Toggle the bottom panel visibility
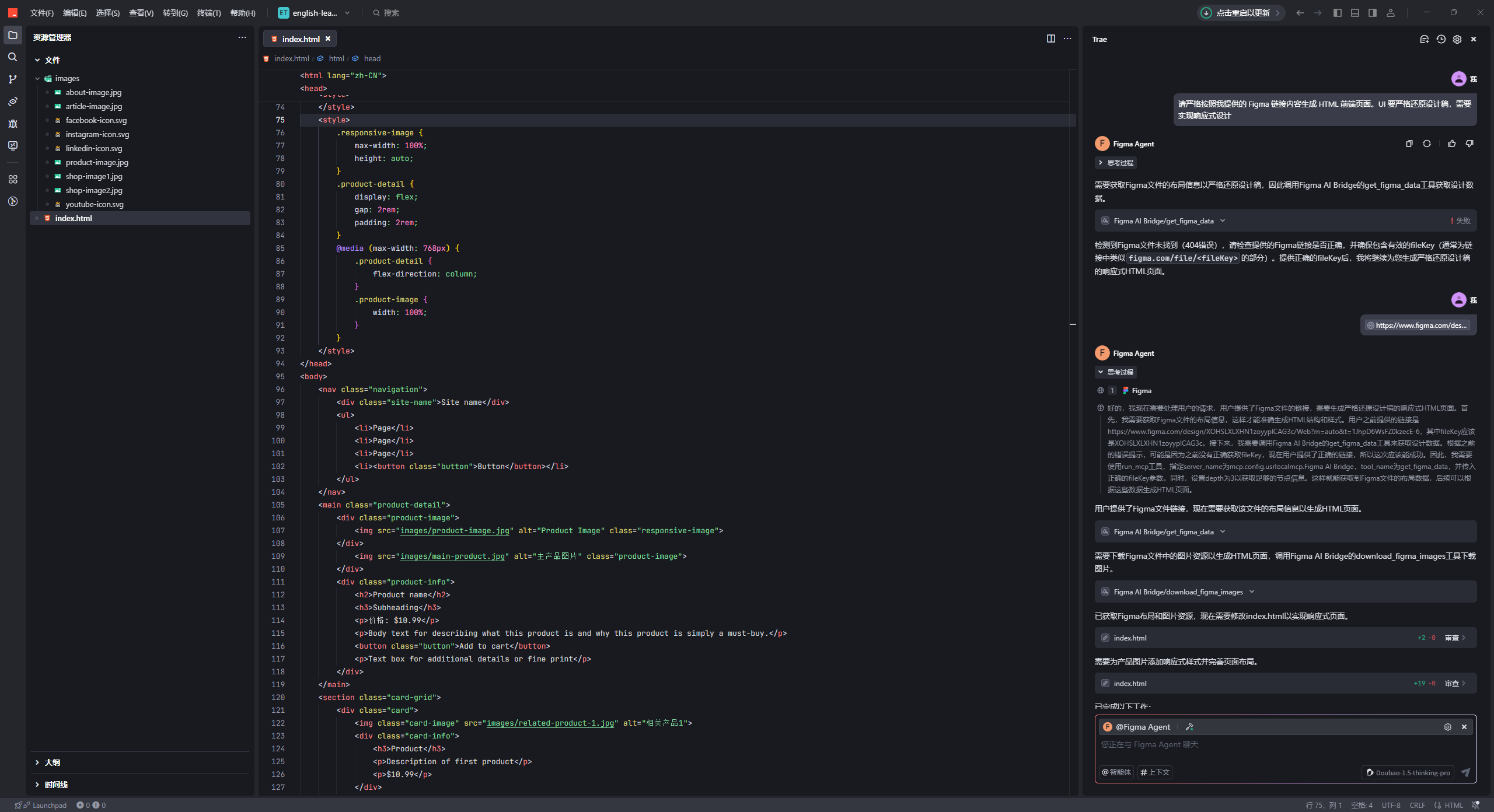 (1355, 13)
